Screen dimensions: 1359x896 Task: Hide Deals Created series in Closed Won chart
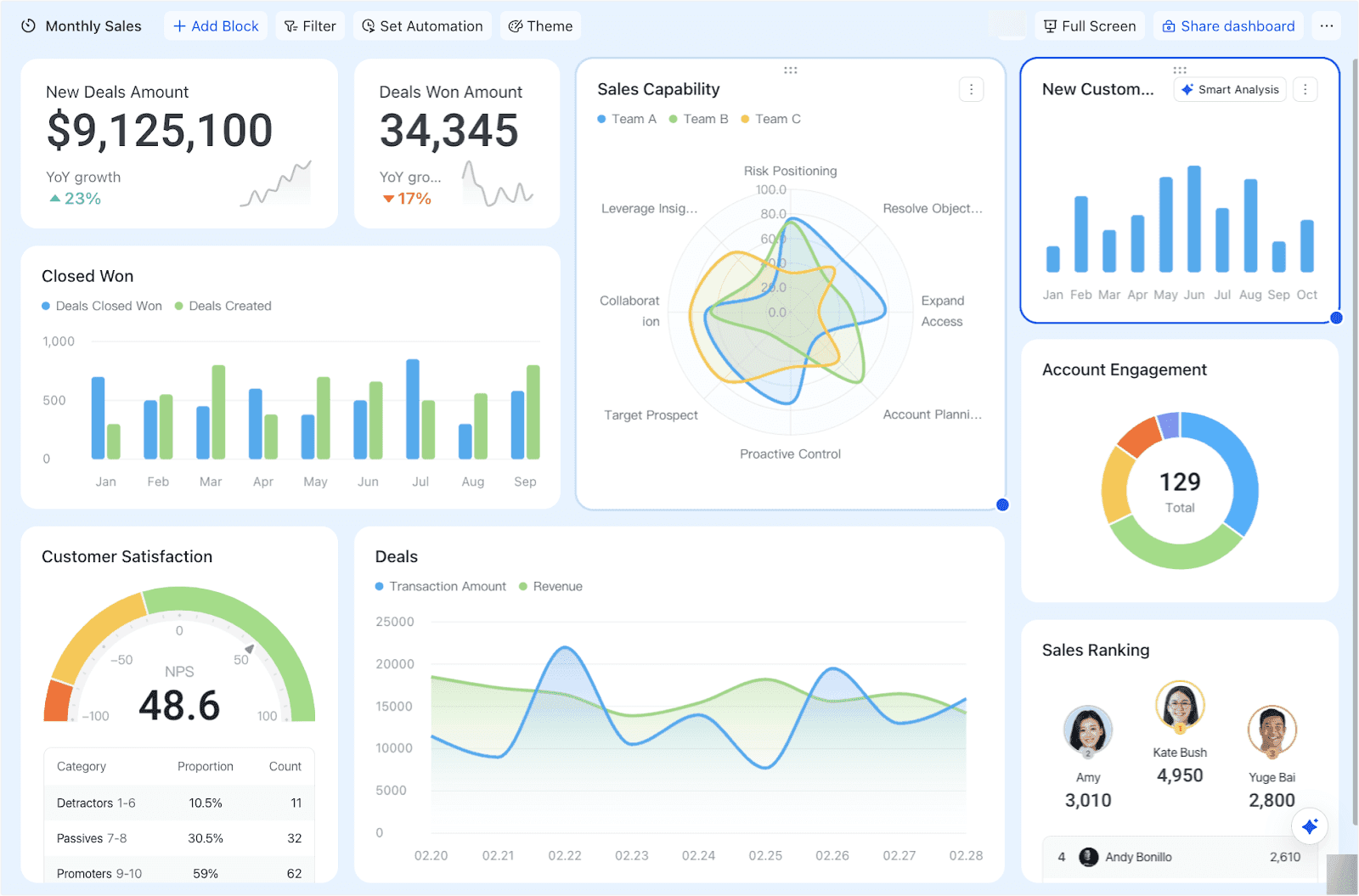click(x=223, y=306)
